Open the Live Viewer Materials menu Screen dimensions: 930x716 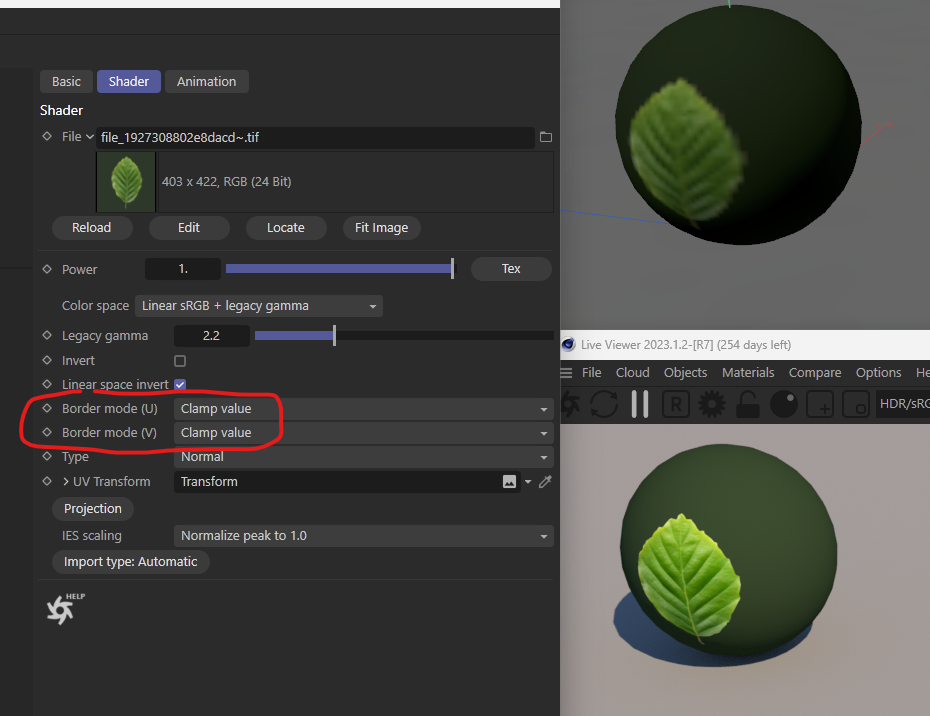(x=748, y=373)
